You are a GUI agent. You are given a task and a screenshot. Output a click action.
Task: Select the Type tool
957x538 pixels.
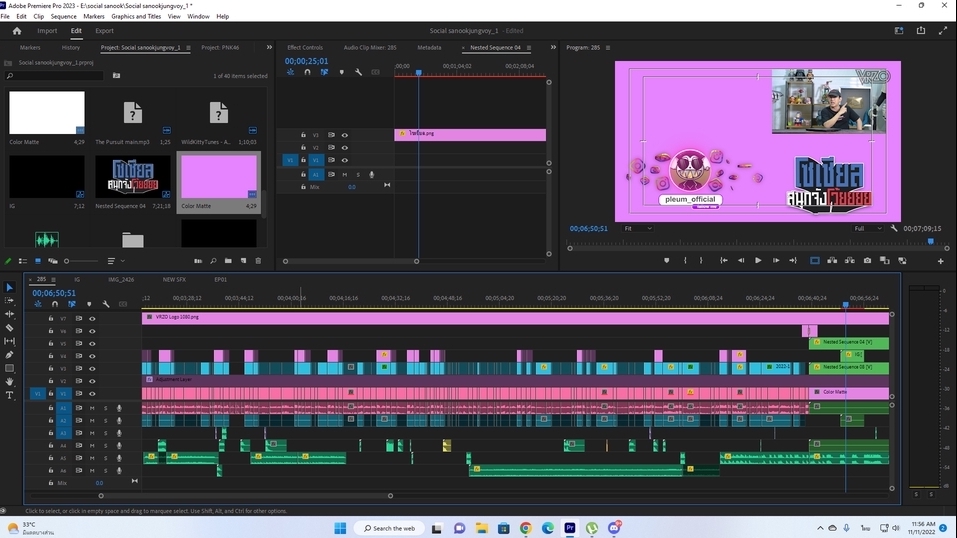tap(10, 395)
